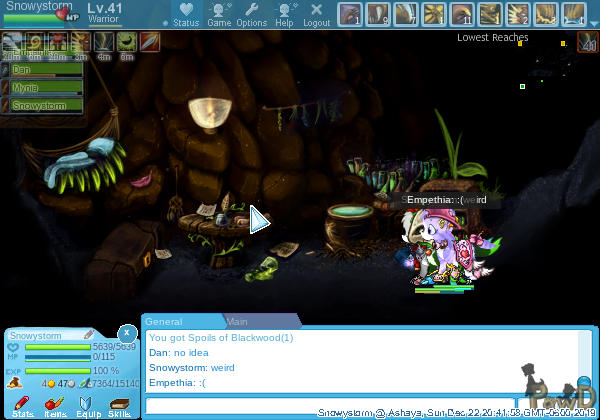Open the Options wrench menu

pos(251,13)
